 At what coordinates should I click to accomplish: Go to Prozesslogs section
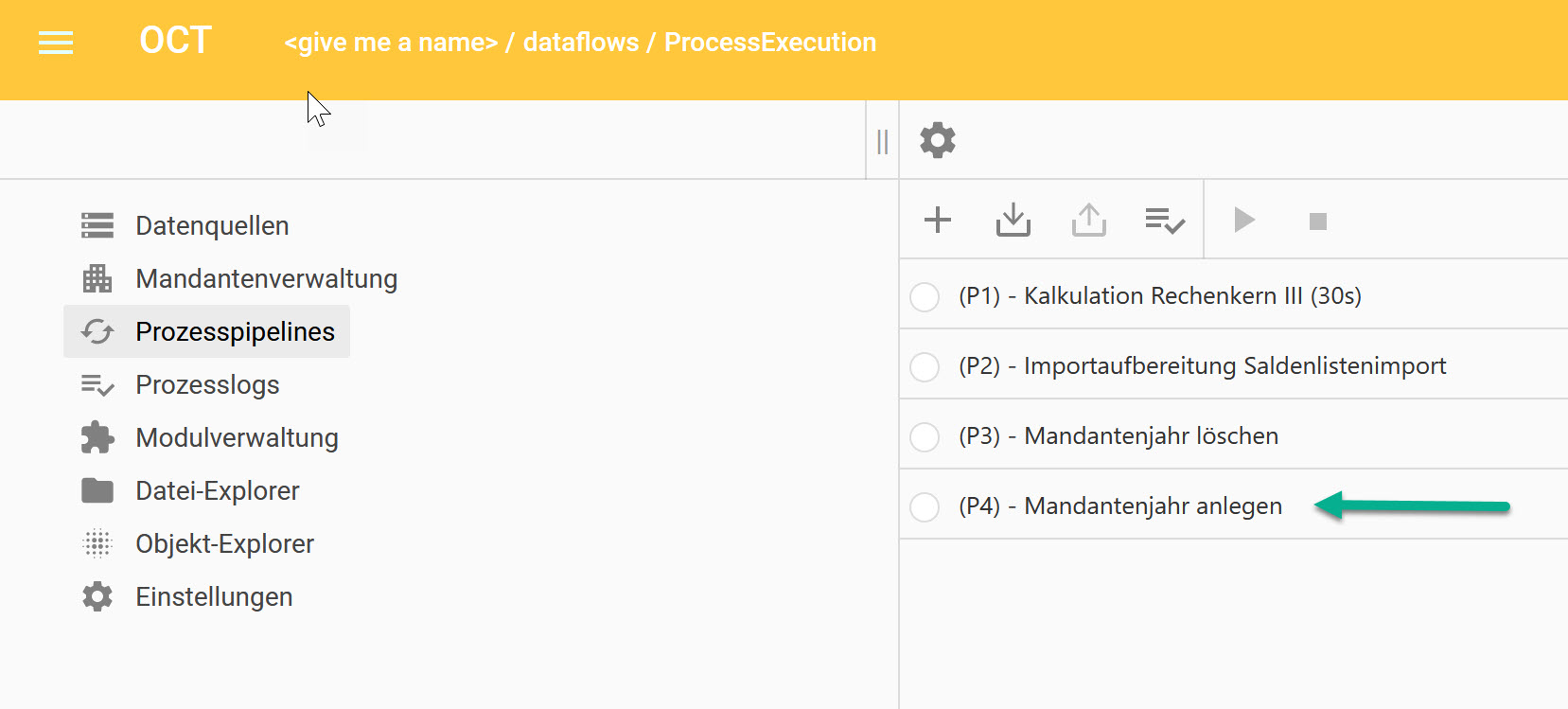[x=207, y=384]
